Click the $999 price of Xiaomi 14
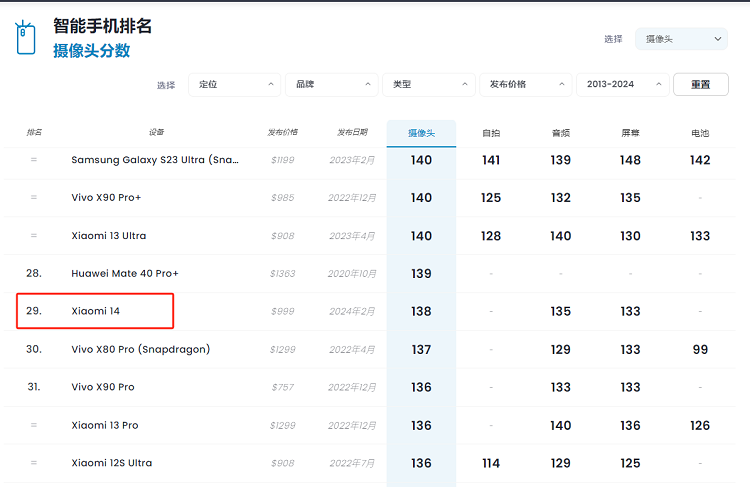 pos(283,311)
